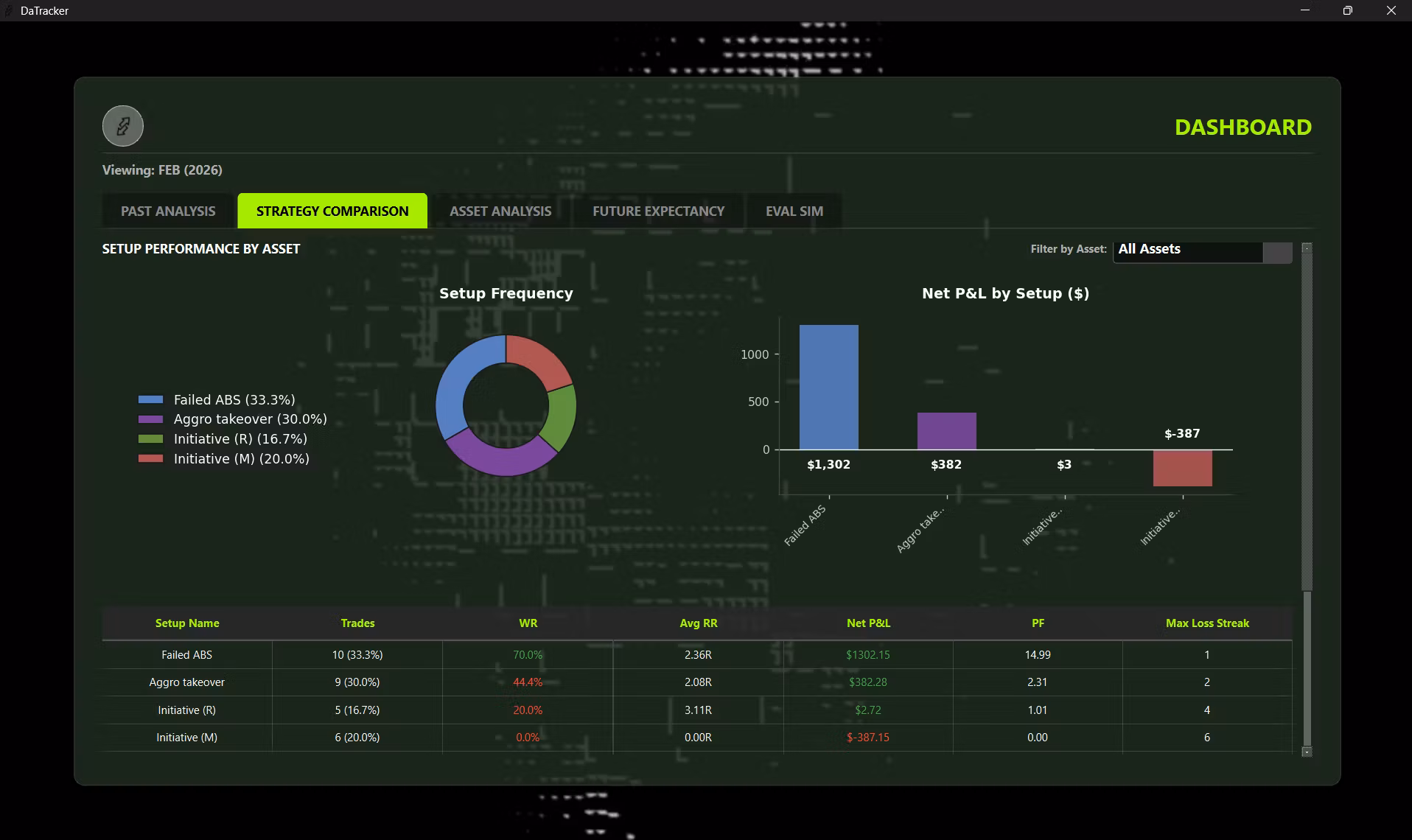Click the Initiative (M) red legend swatch
The width and height of the screenshot is (1412, 840).
(150, 458)
